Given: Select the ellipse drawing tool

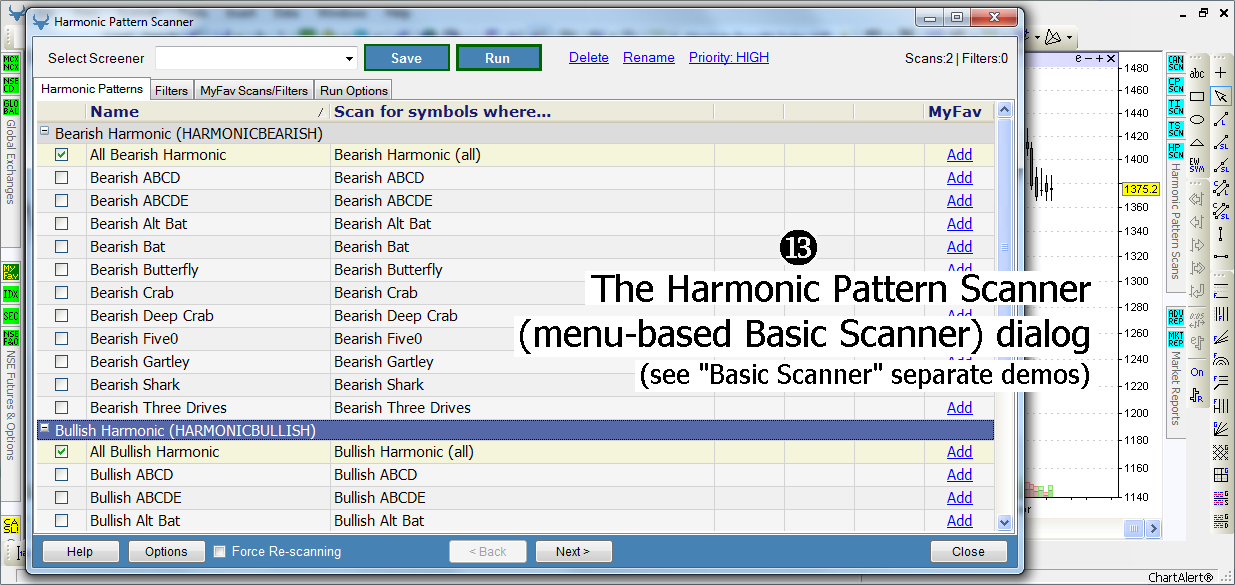Looking at the screenshot, I should [x=1197, y=119].
